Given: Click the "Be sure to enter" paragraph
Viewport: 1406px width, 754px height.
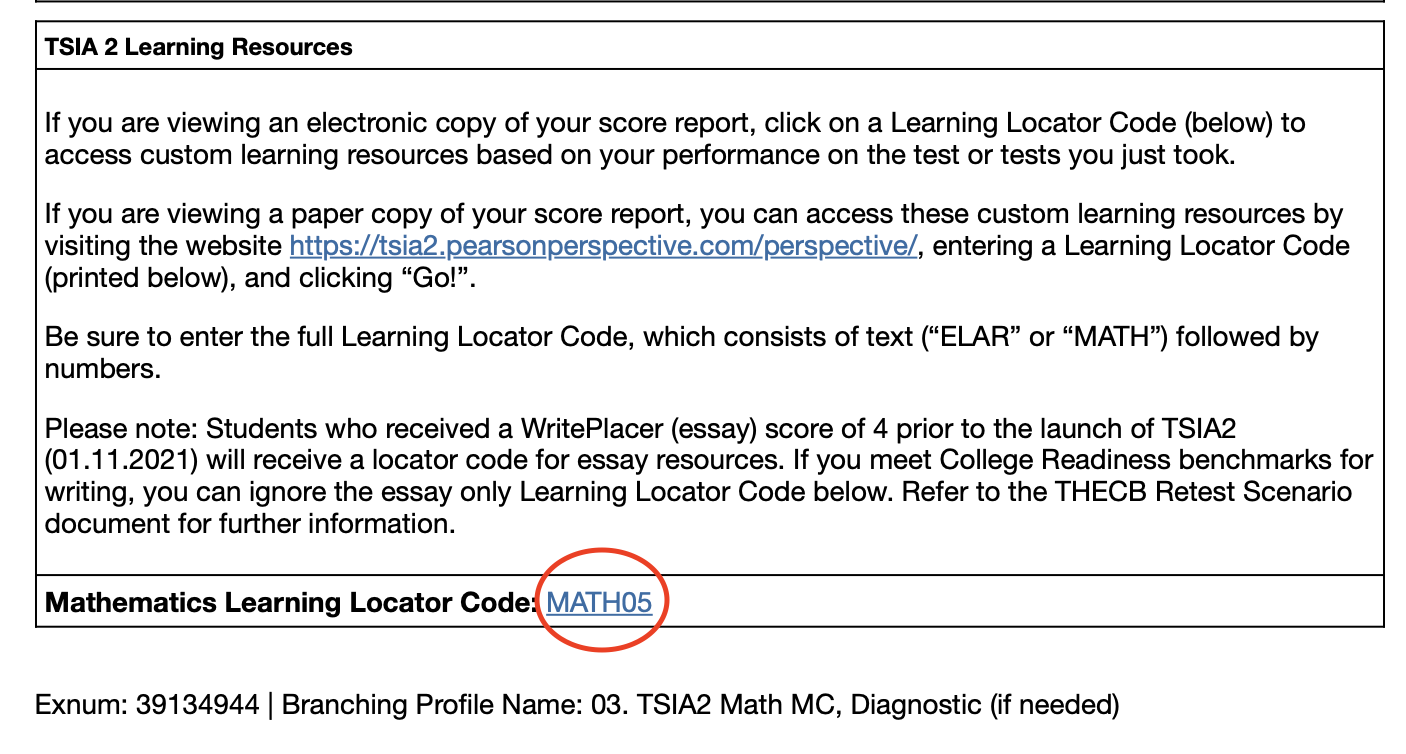Looking at the screenshot, I should point(682,353).
